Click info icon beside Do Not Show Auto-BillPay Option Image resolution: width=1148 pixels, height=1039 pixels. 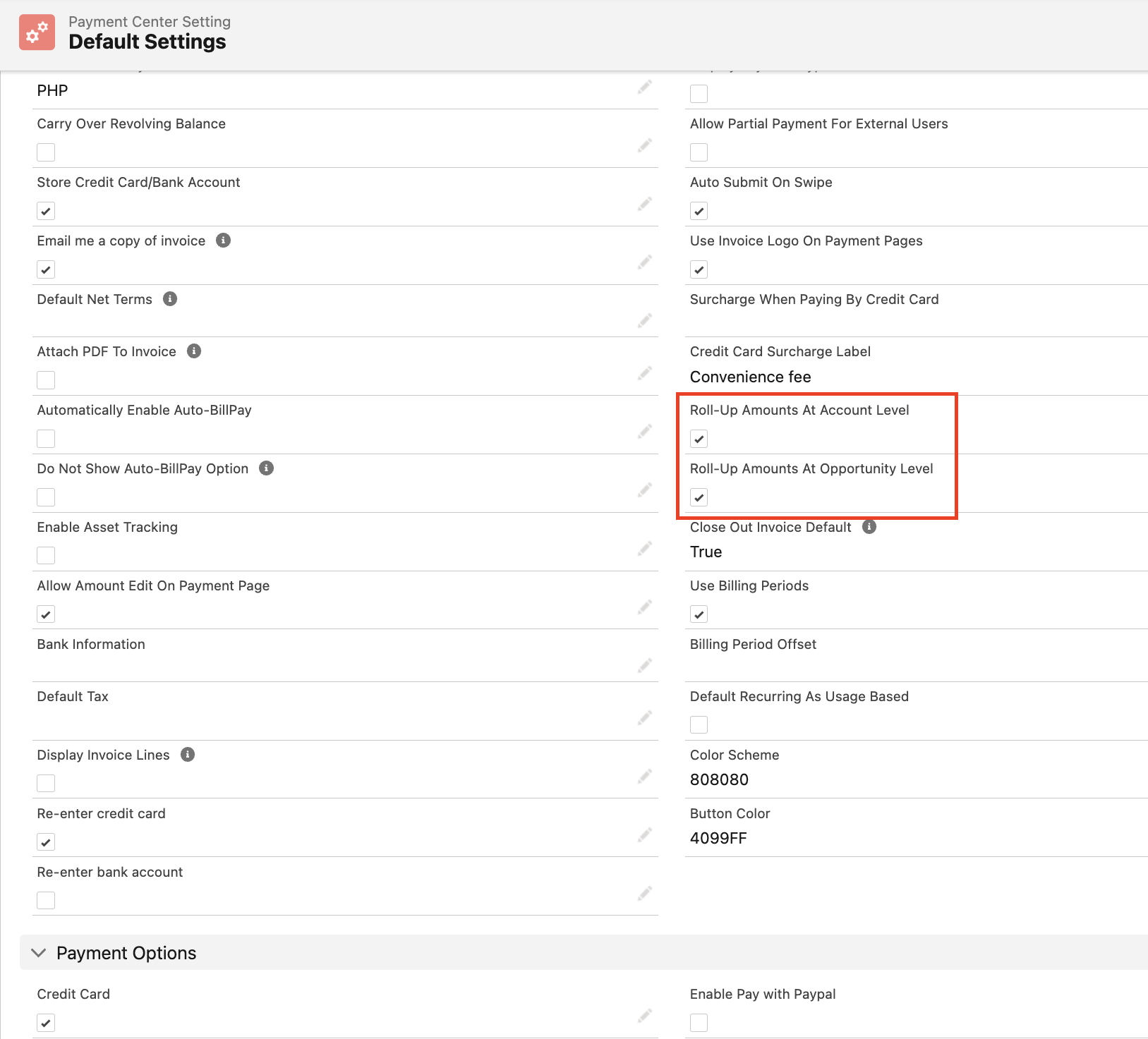click(x=266, y=468)
